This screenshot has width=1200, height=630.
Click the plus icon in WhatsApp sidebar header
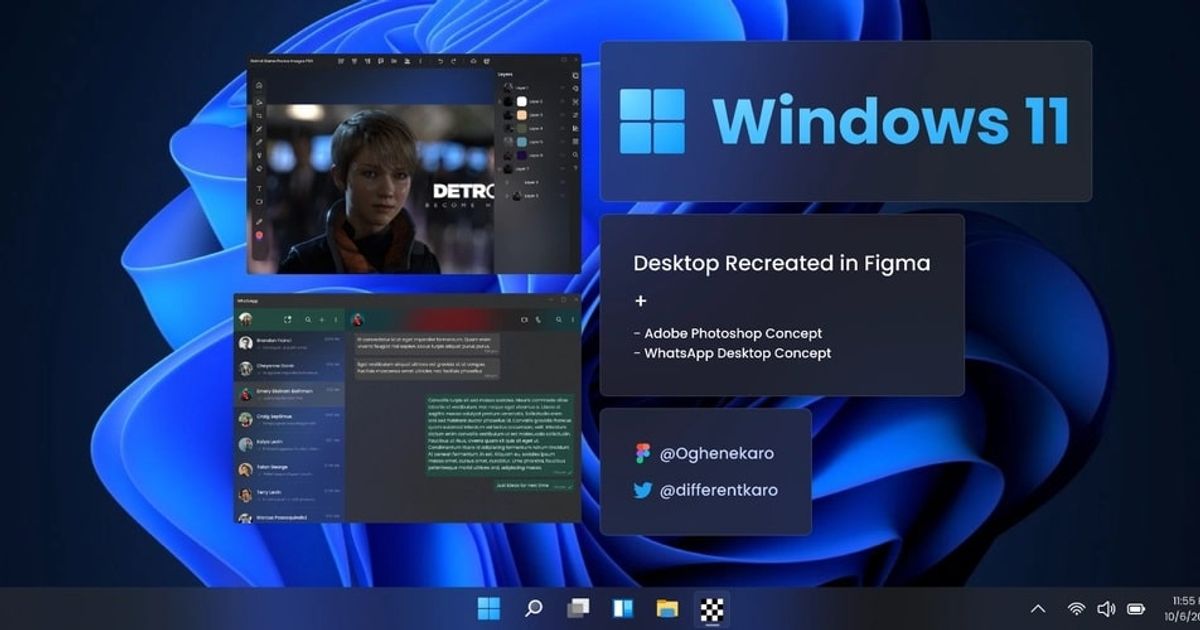pyautogui.click(x=322, y=319)
